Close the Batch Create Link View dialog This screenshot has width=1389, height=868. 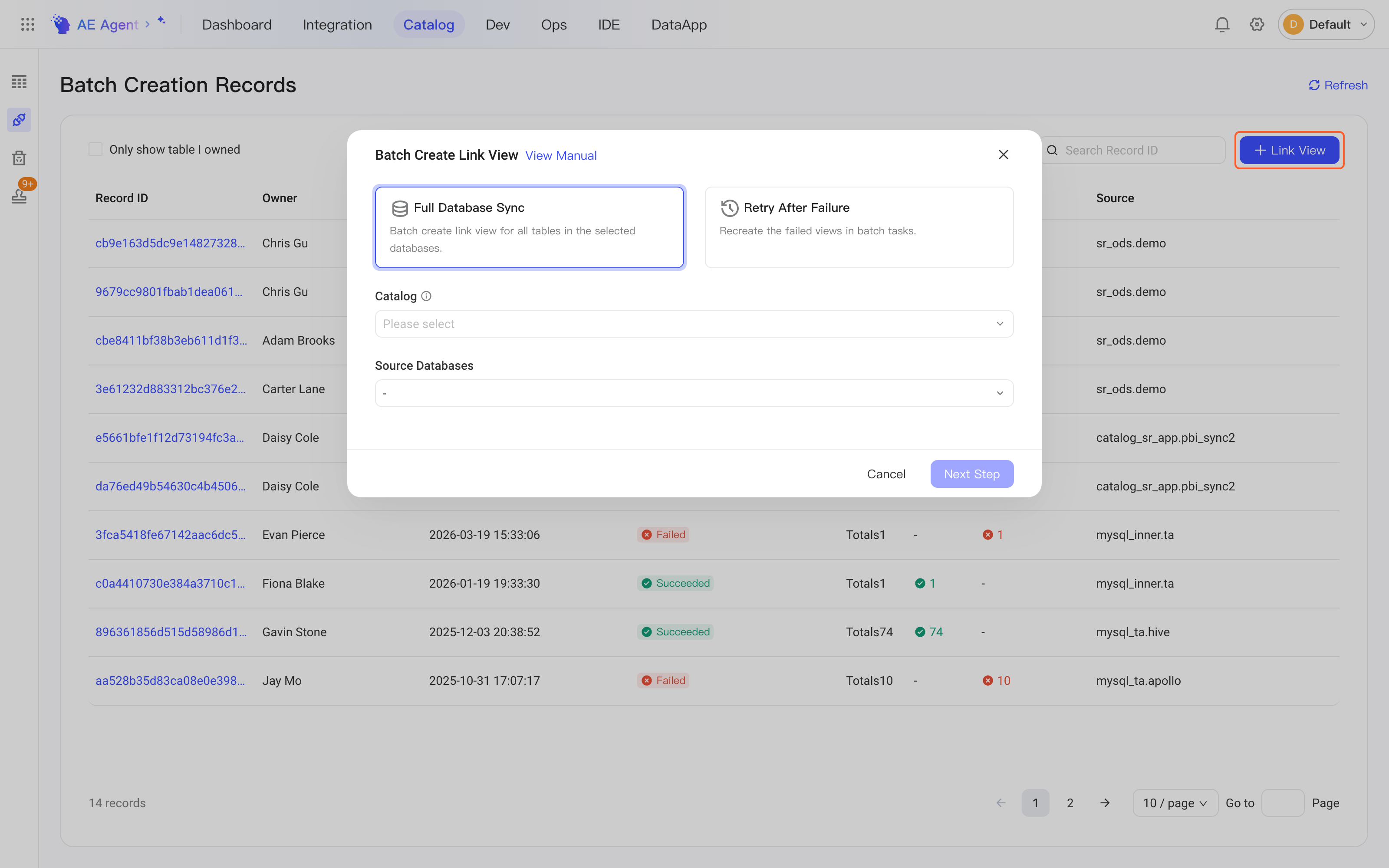(1003, 155)
